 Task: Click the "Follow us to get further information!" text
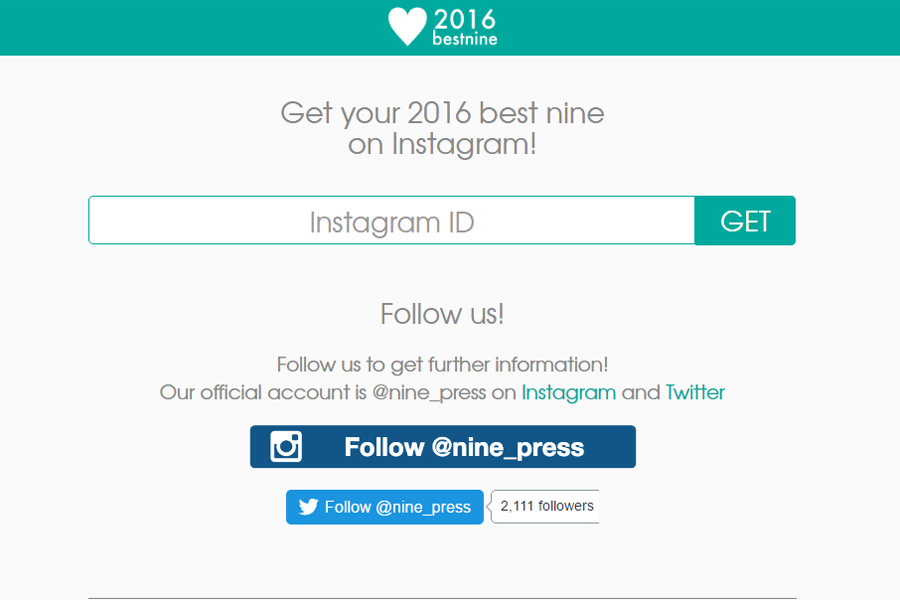pos(442,364)
